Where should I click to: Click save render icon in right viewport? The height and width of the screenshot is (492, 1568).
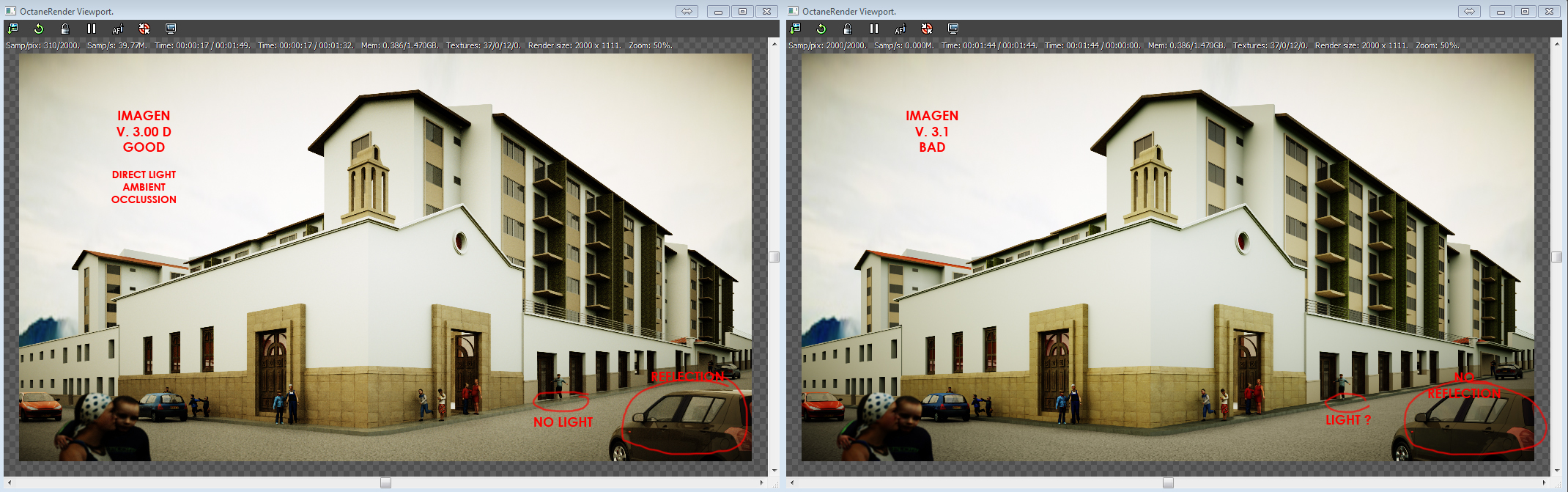pos(795,29)
